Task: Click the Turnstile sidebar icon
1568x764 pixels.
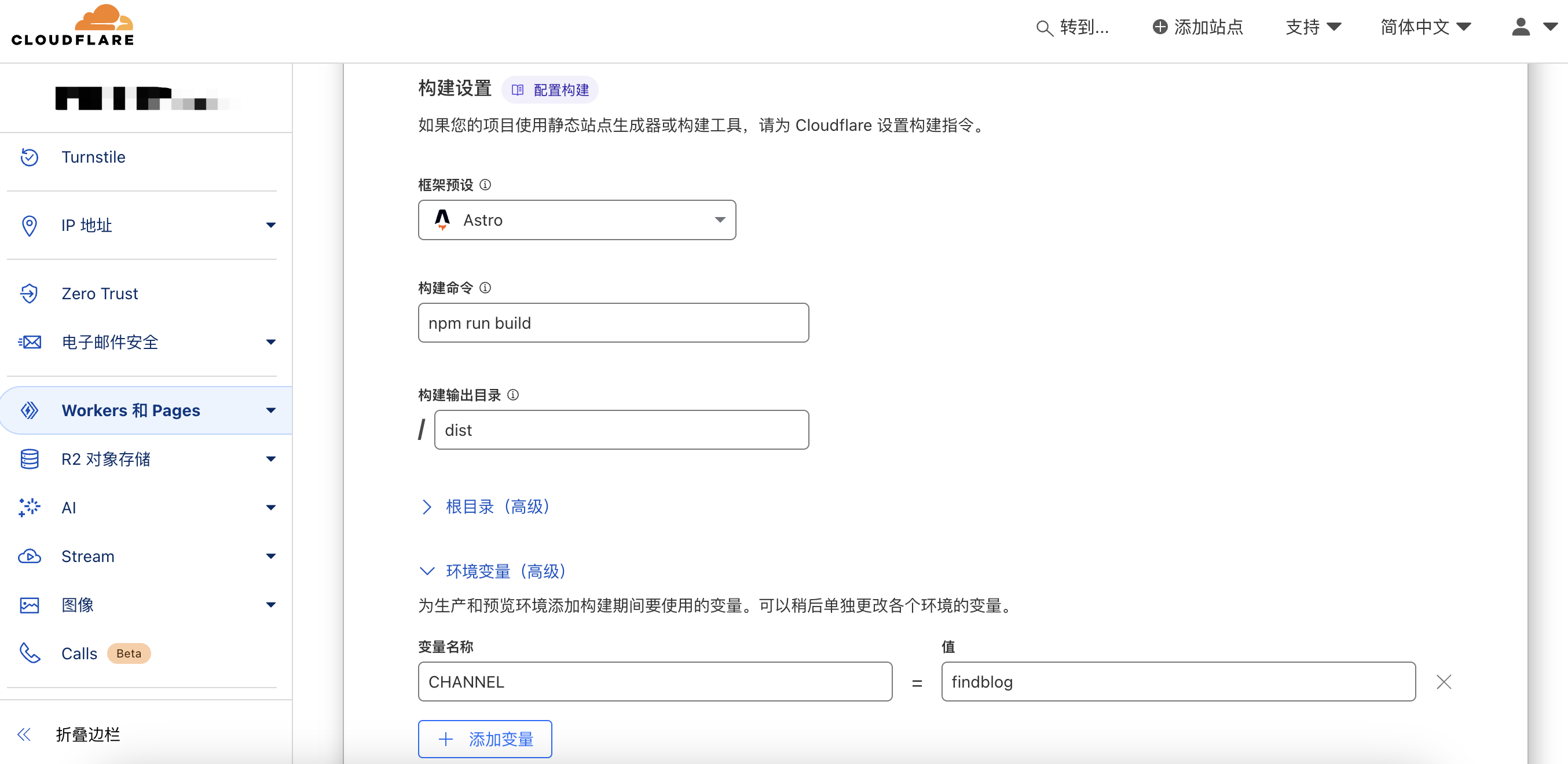Action: [29, 157]
